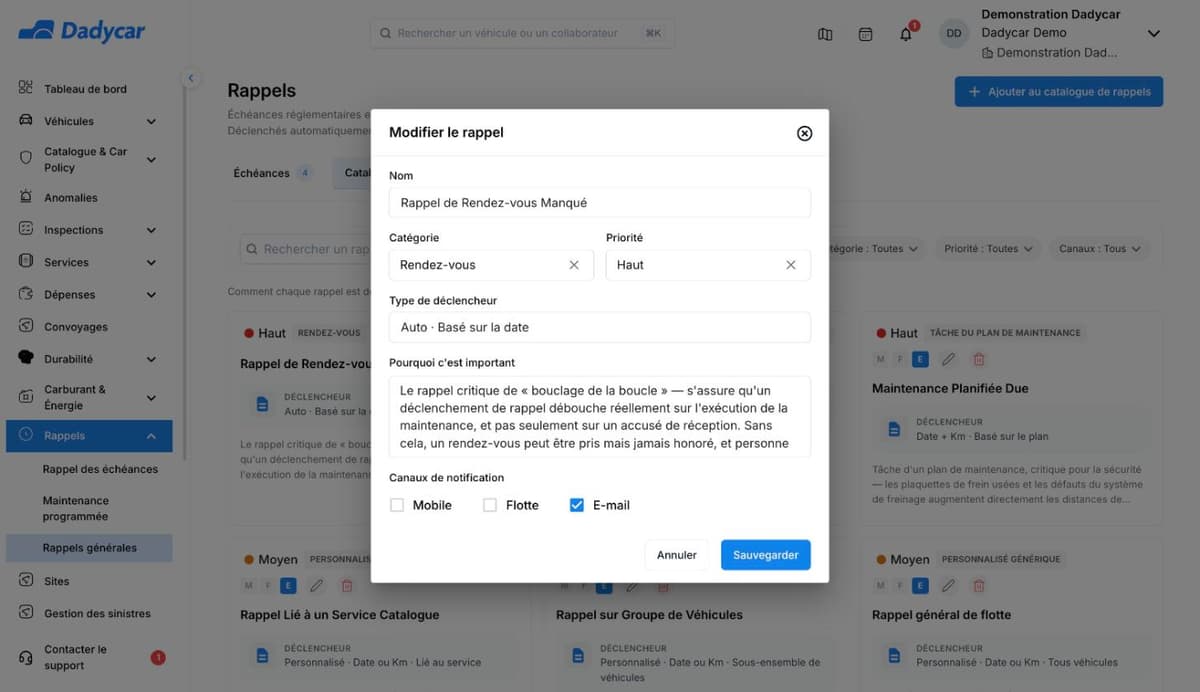Click the Nom input field
The width and height of the screenshot is (1200, 692).
[600, 203]
